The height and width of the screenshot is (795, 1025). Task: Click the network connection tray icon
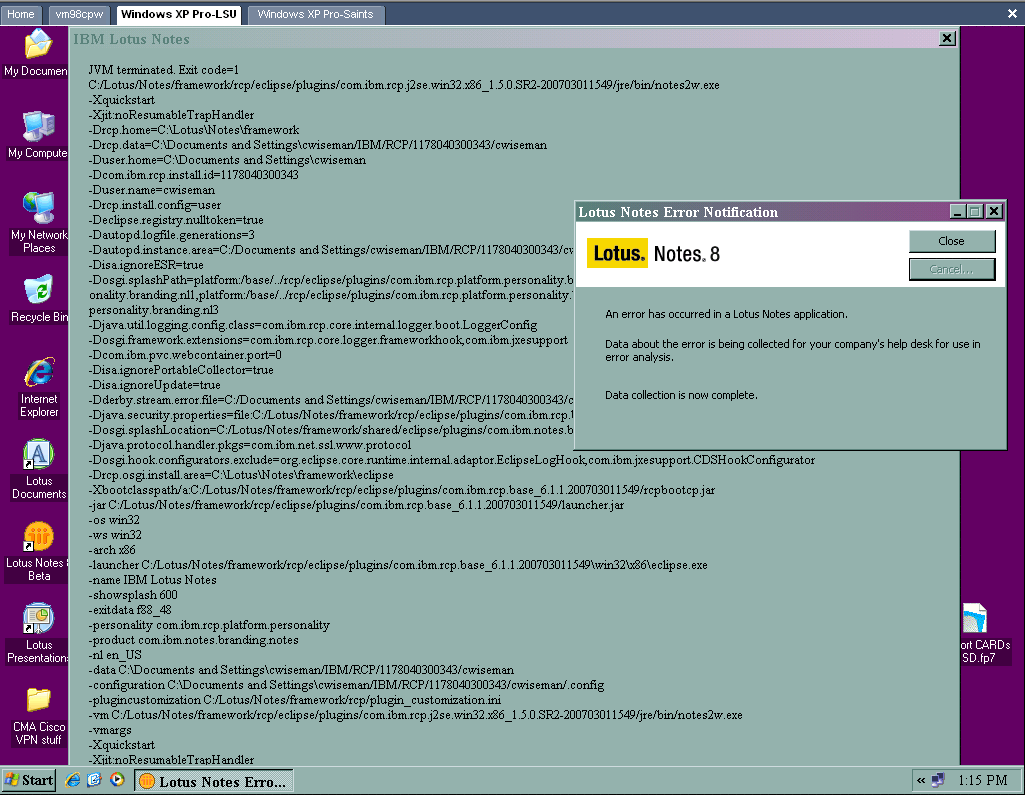tap(938, 780)
